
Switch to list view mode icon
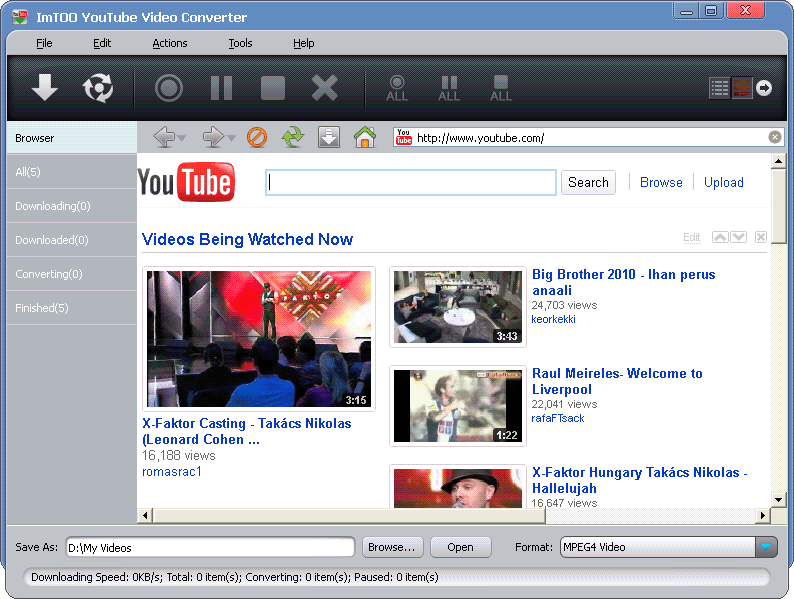point(720,88)
